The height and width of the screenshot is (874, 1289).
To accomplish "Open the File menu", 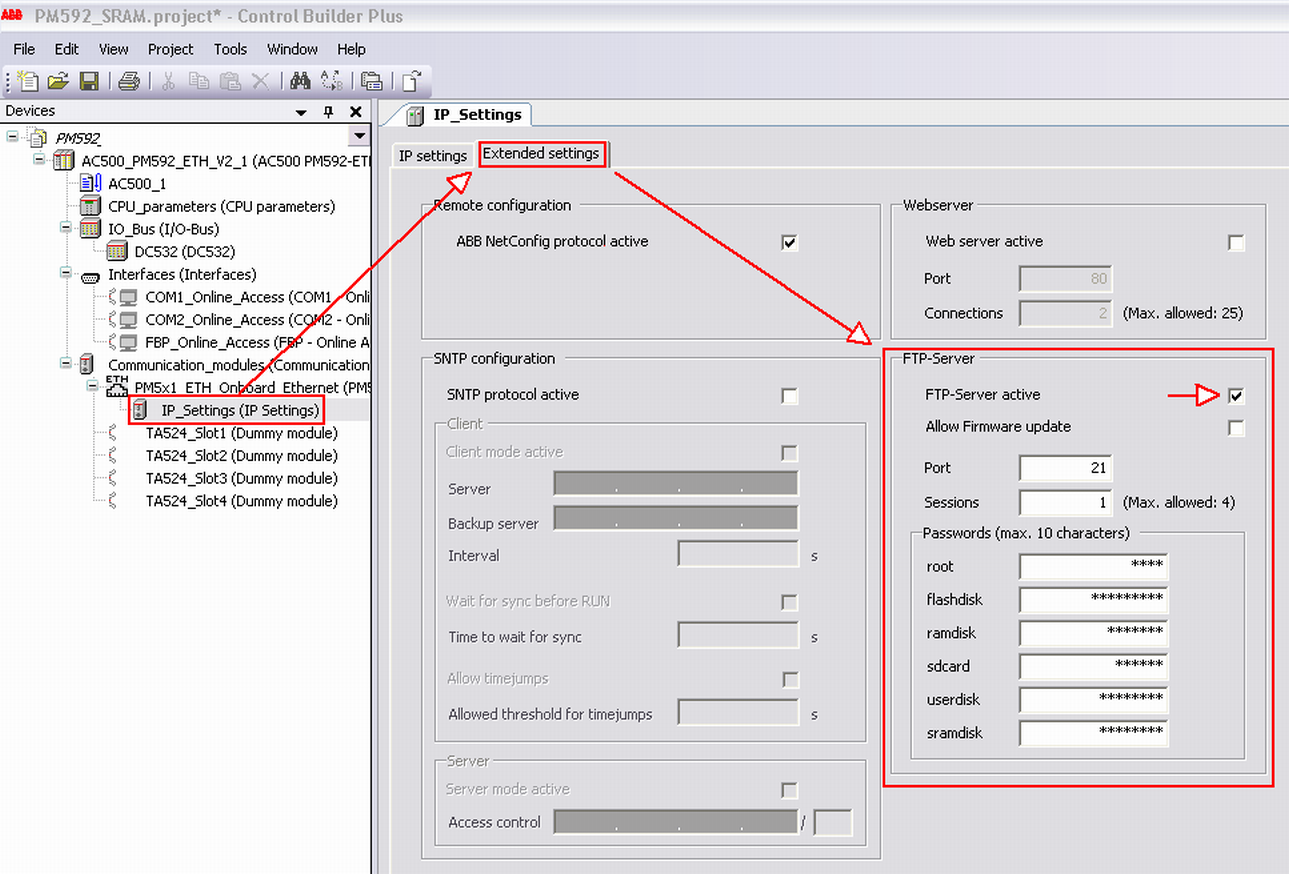I will click(x=24, y=49).
